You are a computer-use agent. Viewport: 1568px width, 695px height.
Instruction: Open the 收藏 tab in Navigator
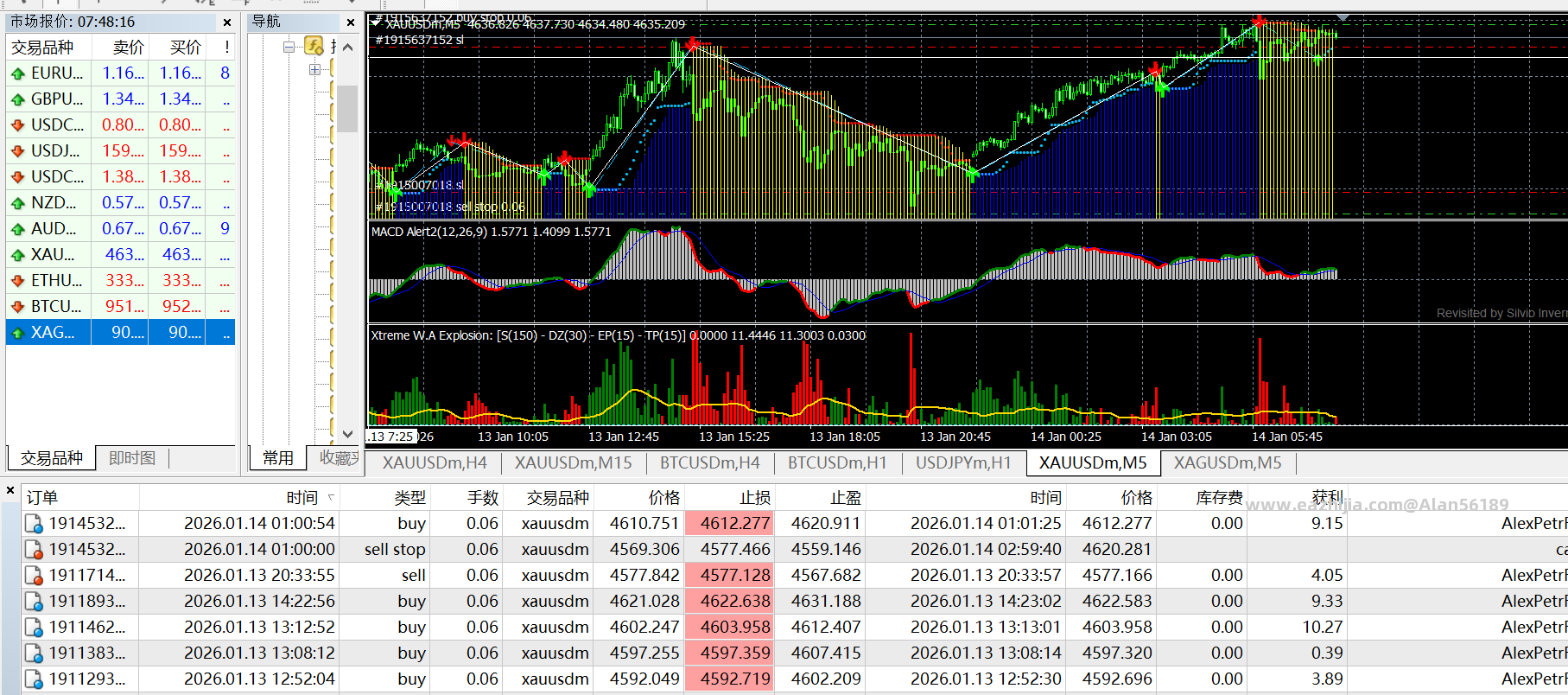[x=339, y=458]
